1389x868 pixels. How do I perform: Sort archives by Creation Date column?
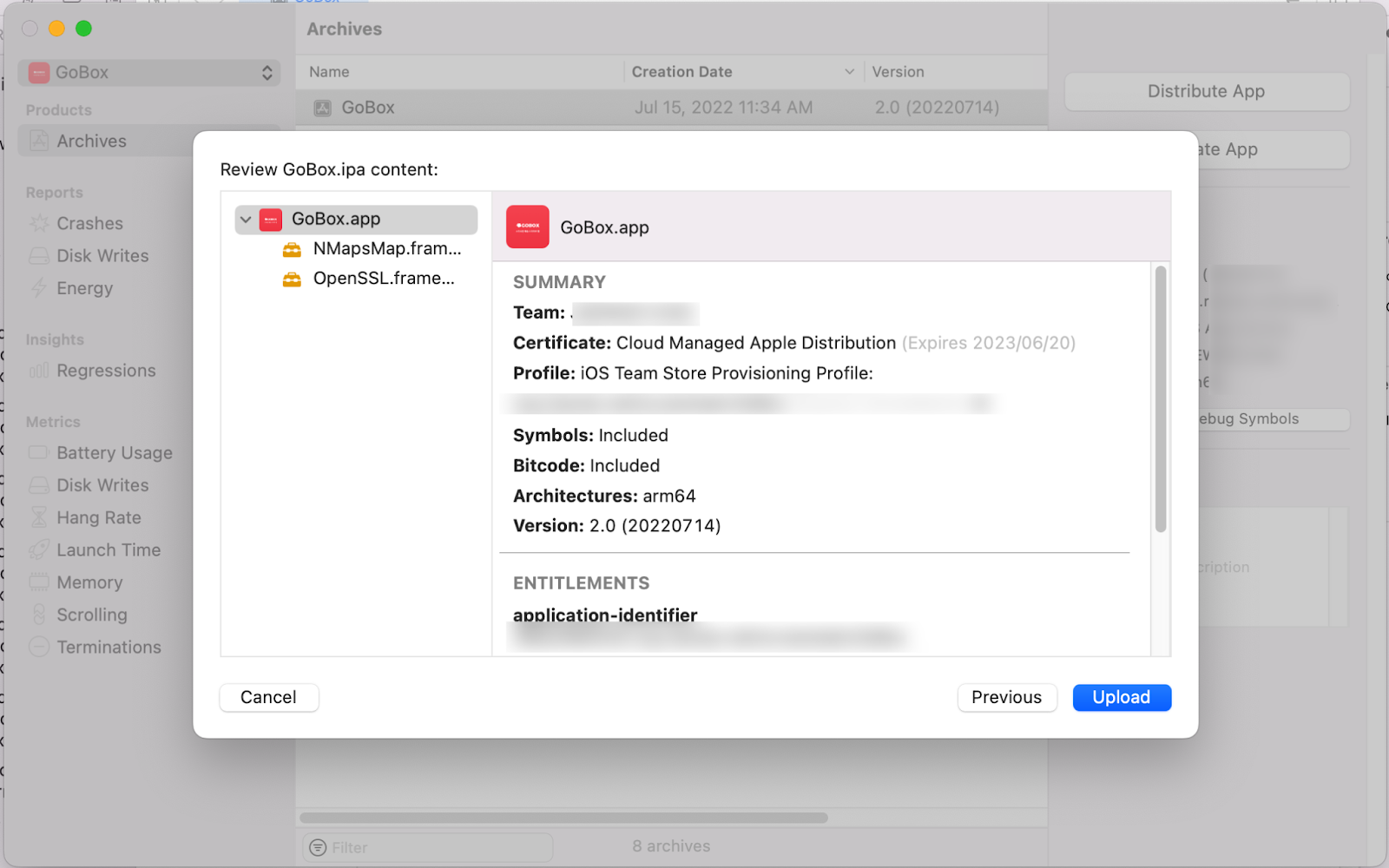pos(744,72)
